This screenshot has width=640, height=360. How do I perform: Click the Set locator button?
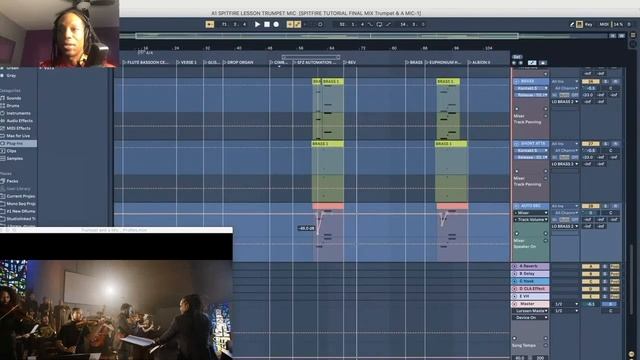tap(517, 57)
